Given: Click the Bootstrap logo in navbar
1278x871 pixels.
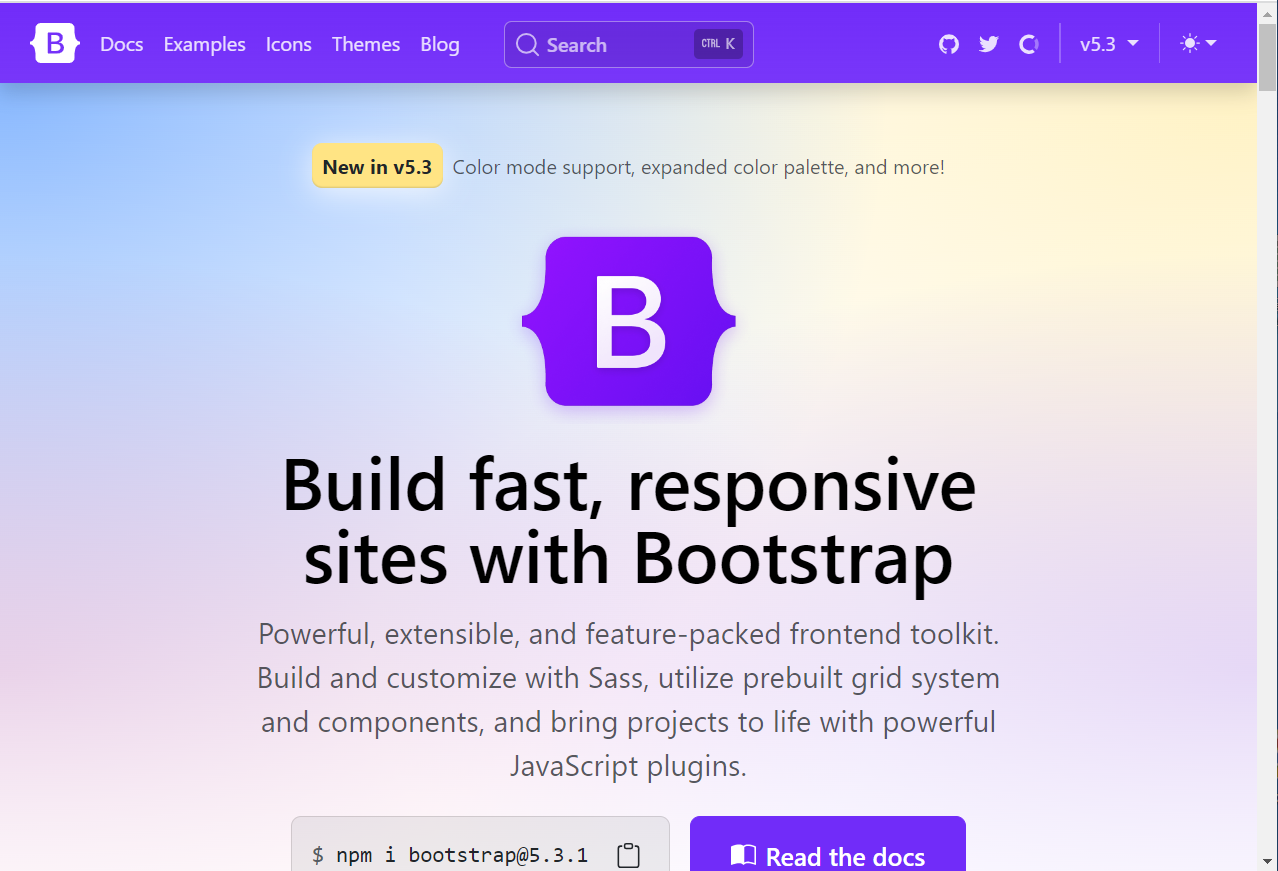Looking at the screenshot, I should point(55,44).
